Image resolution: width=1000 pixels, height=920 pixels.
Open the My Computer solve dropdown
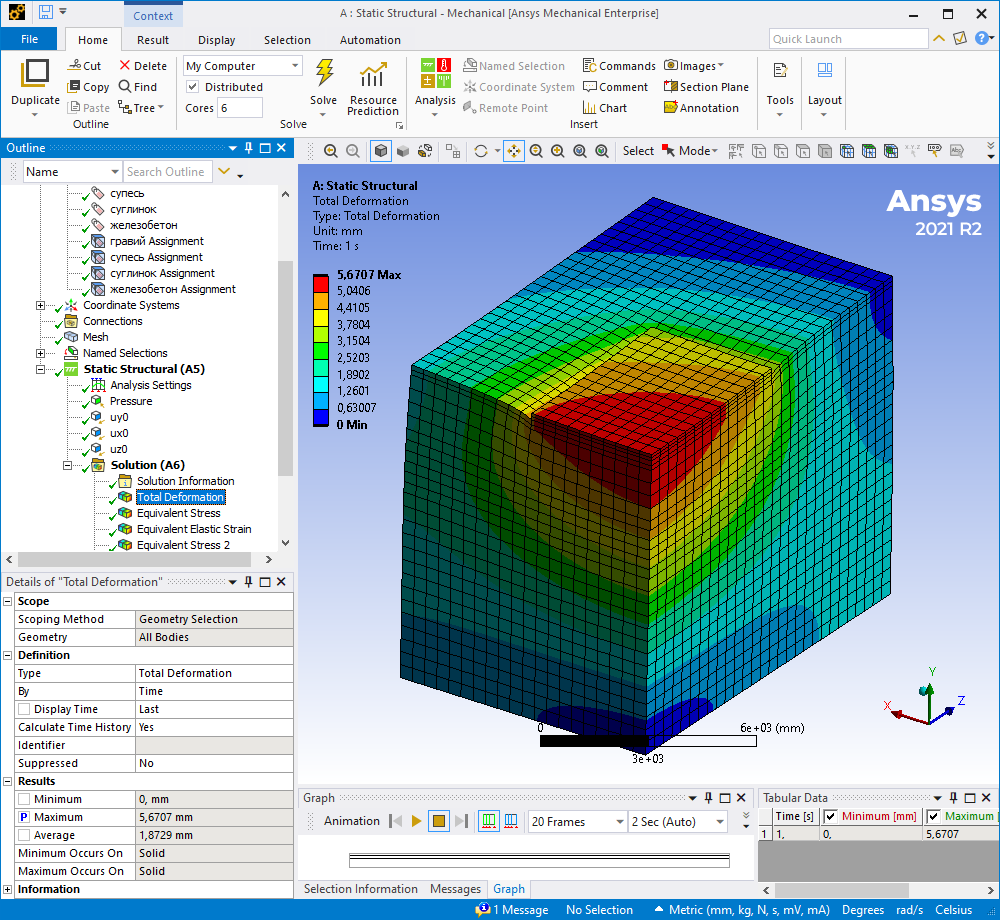242,66
